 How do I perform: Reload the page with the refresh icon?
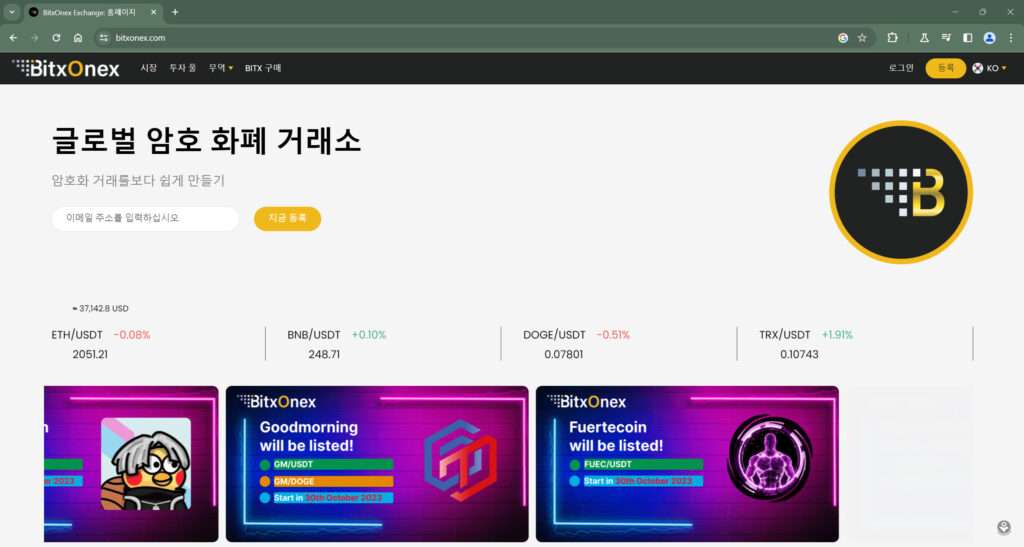click(56, 38)
